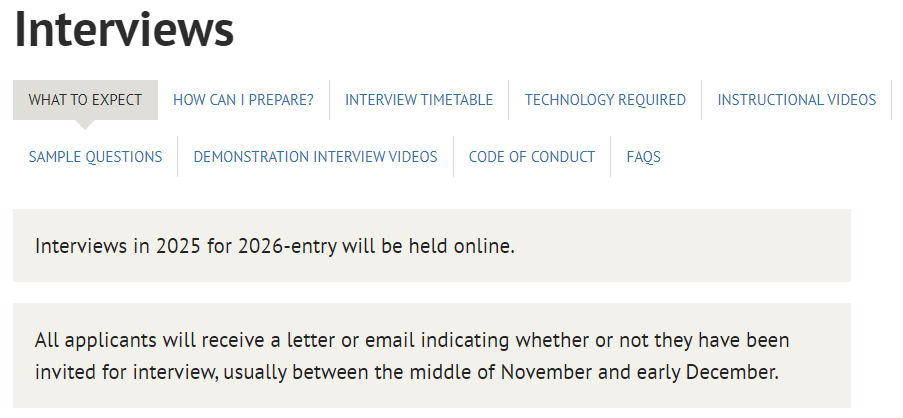The image size is (903, 418).
Task: Switch to How Can I Prepare tab
Action: click(x=243, y=100)
